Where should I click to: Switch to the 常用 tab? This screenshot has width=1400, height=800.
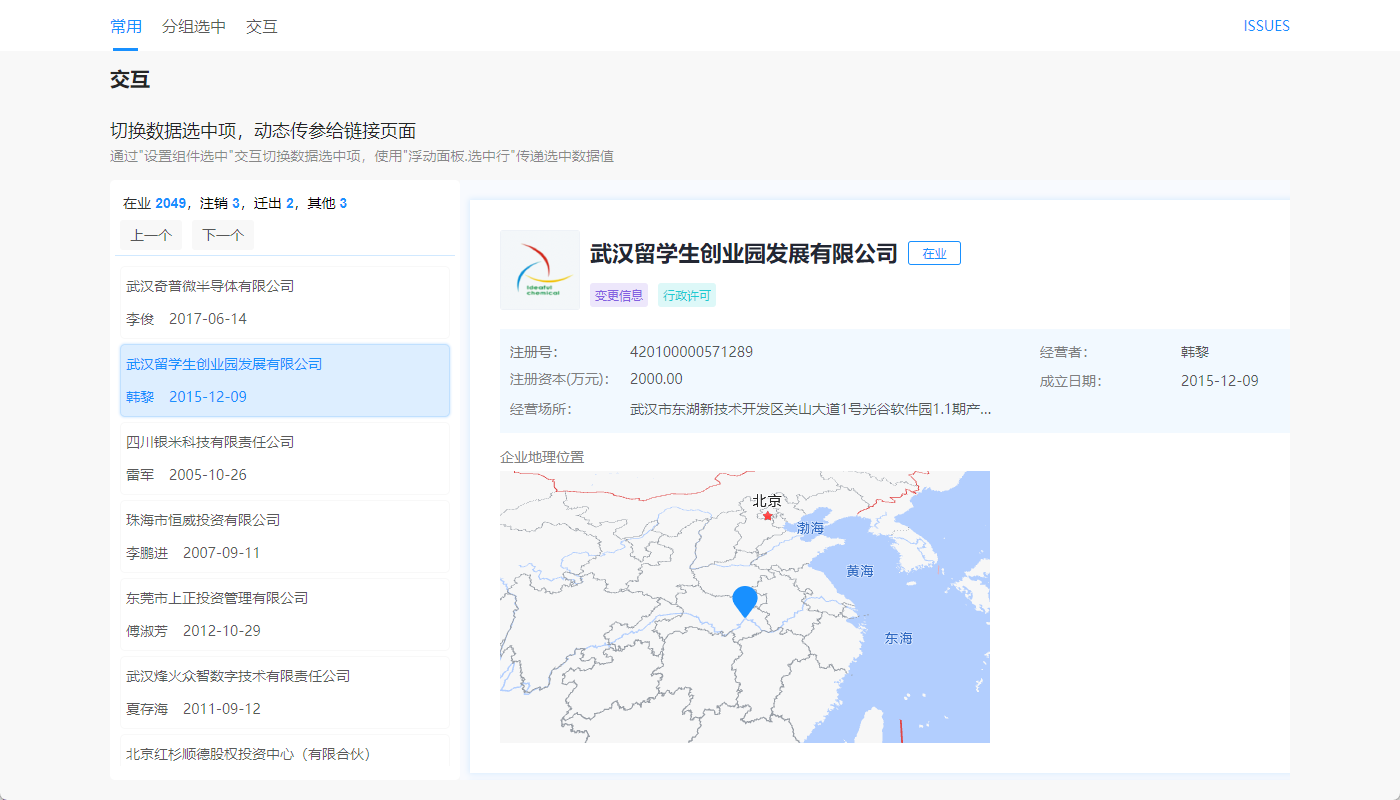click(x=127, y=27)
